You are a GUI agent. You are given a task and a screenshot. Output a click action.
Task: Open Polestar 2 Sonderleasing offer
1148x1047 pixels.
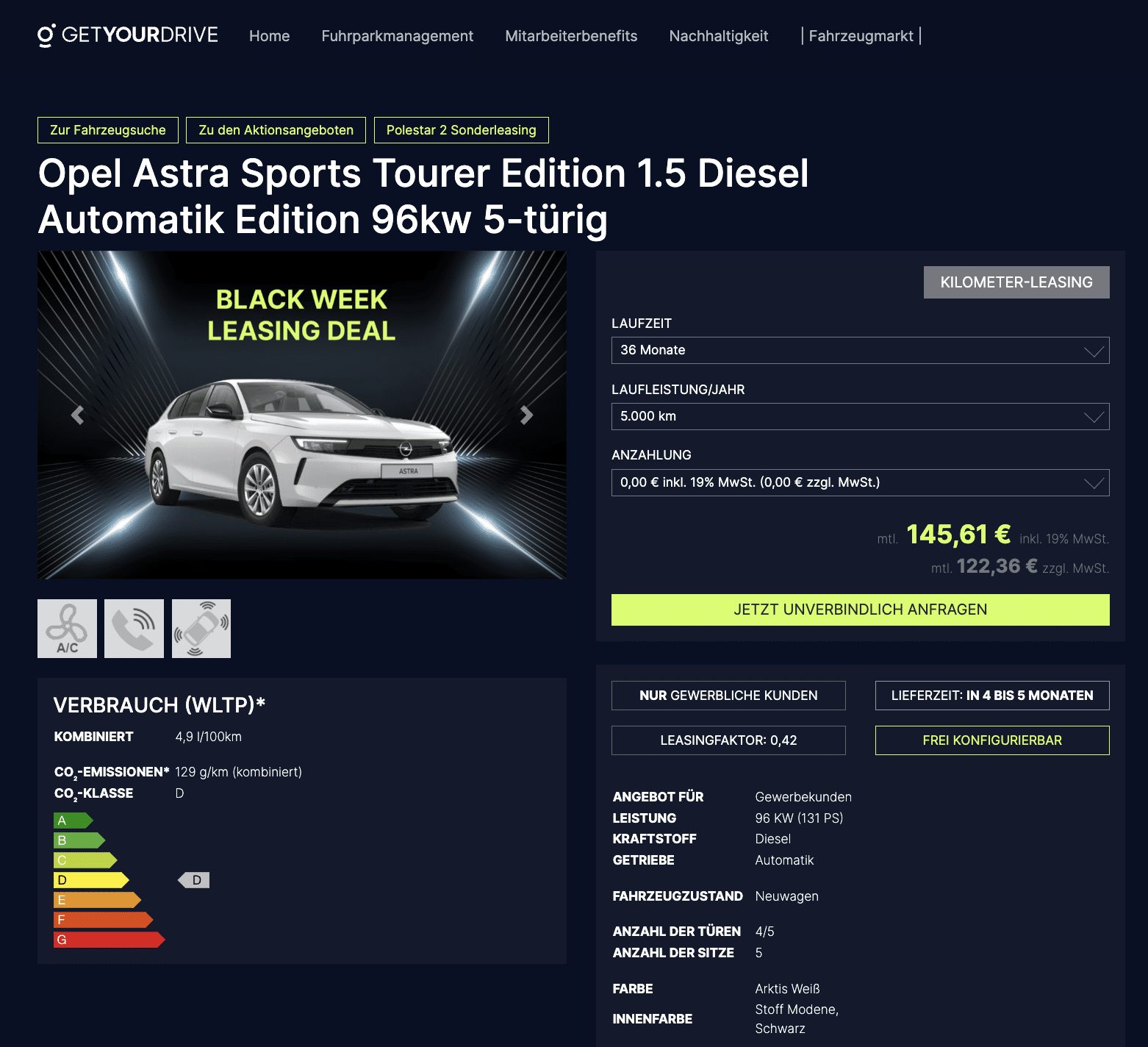(x=462, y=130)
